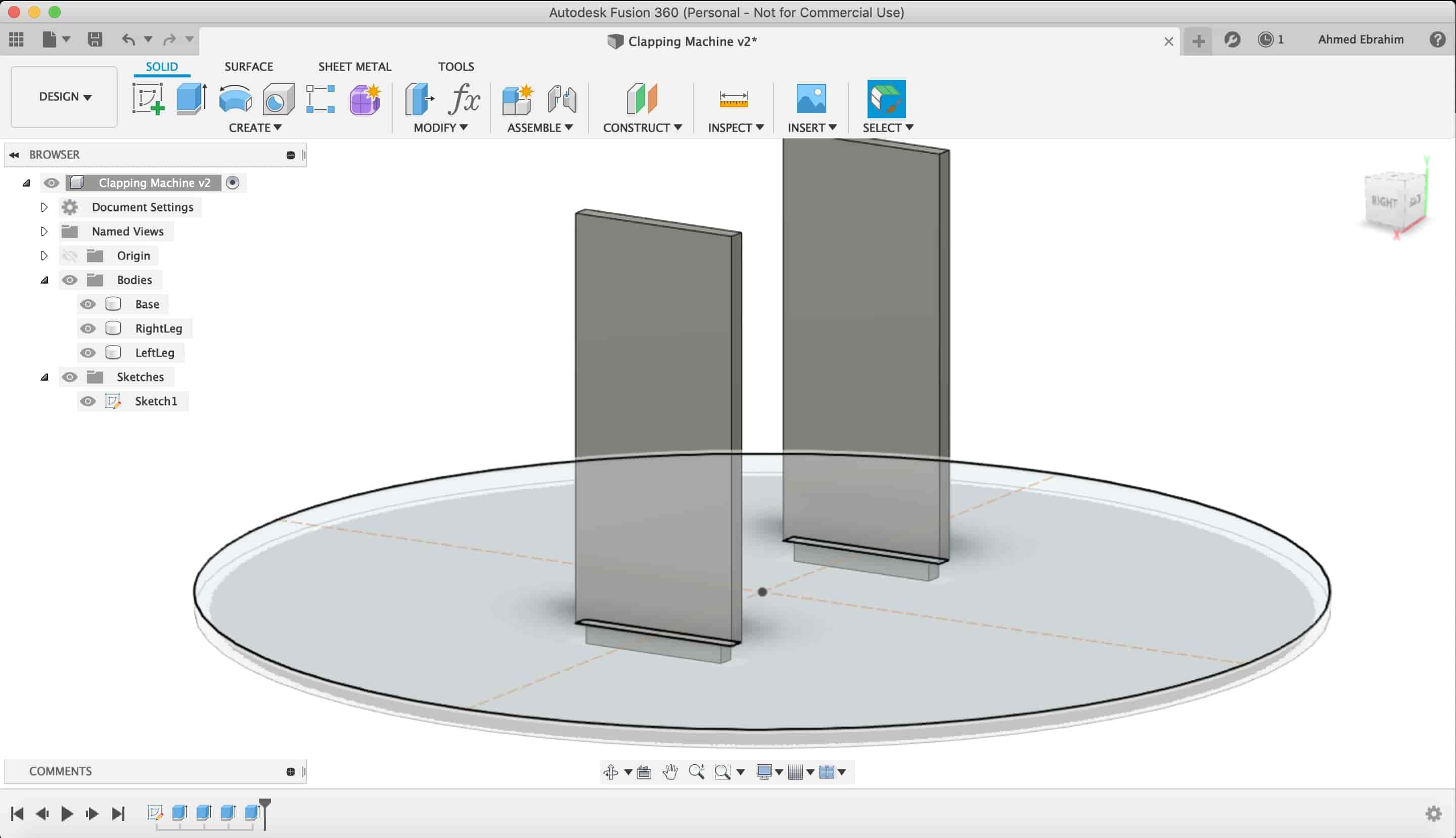Open the Help question mark
Viewport: 1456px width, 838px height.
coord(1438,39)
